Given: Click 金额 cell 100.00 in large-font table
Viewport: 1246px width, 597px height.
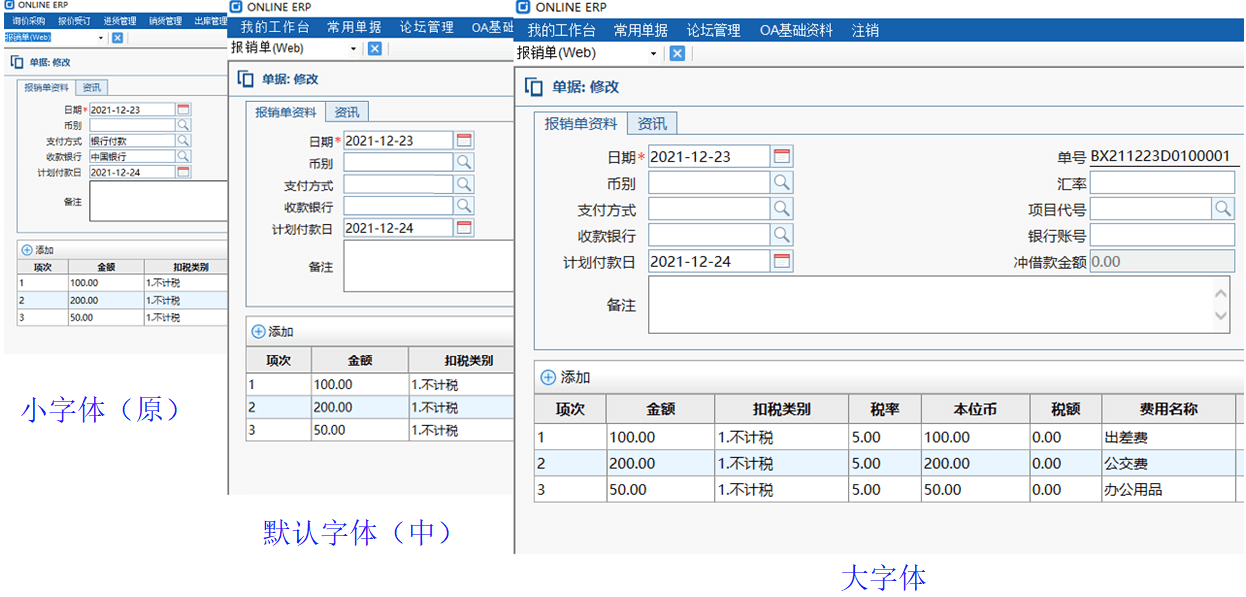Looking at the screenshot, I should [660, 437].
